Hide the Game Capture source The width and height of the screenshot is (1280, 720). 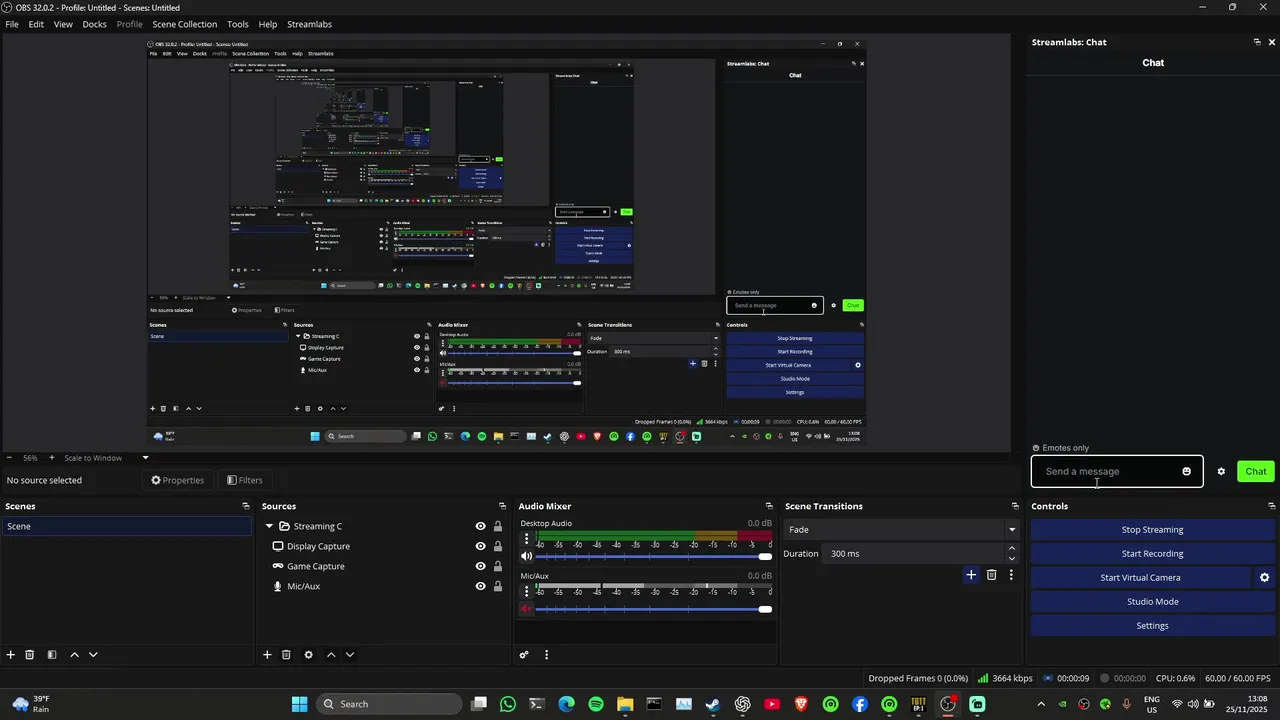click(480, 566)
